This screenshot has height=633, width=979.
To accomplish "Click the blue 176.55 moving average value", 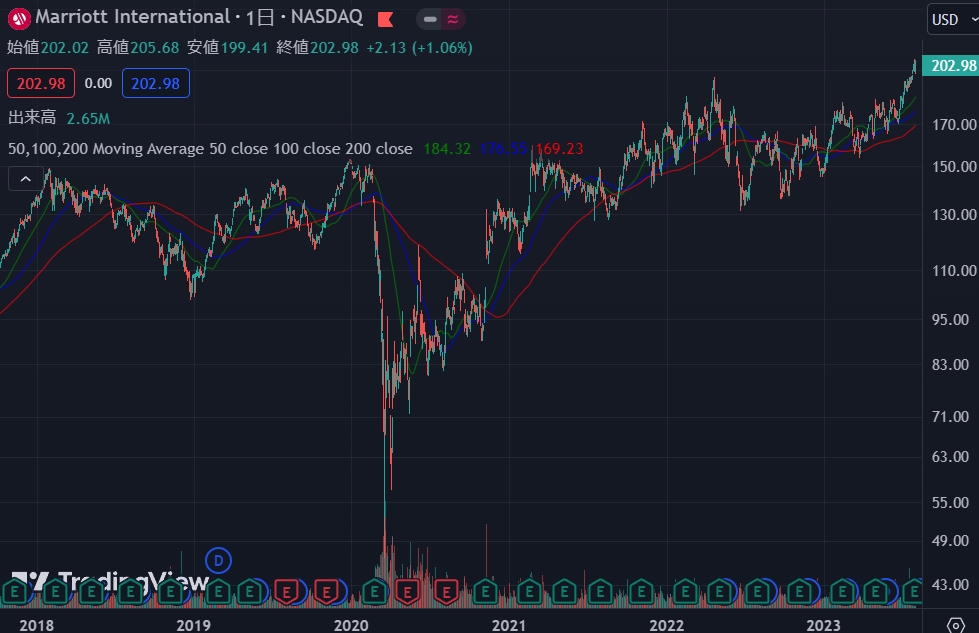I will [503, 149].
